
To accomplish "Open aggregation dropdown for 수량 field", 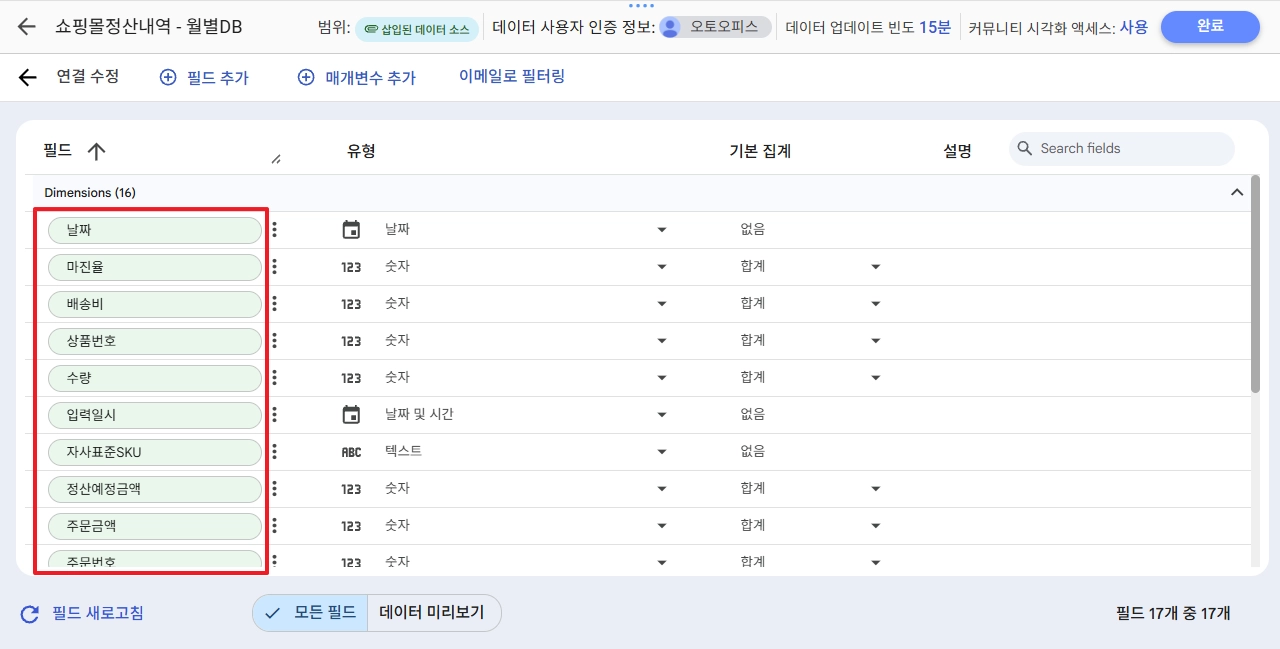I will click(876, 378).
